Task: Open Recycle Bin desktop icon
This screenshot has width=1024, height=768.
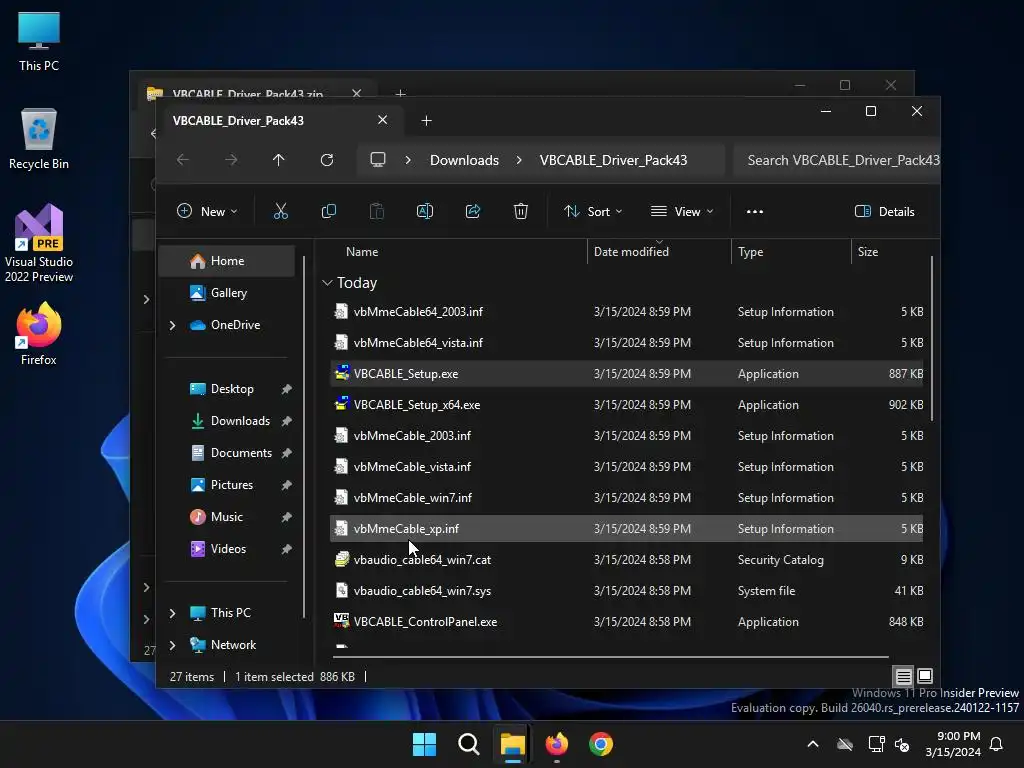Action: (x=39, y=139)
